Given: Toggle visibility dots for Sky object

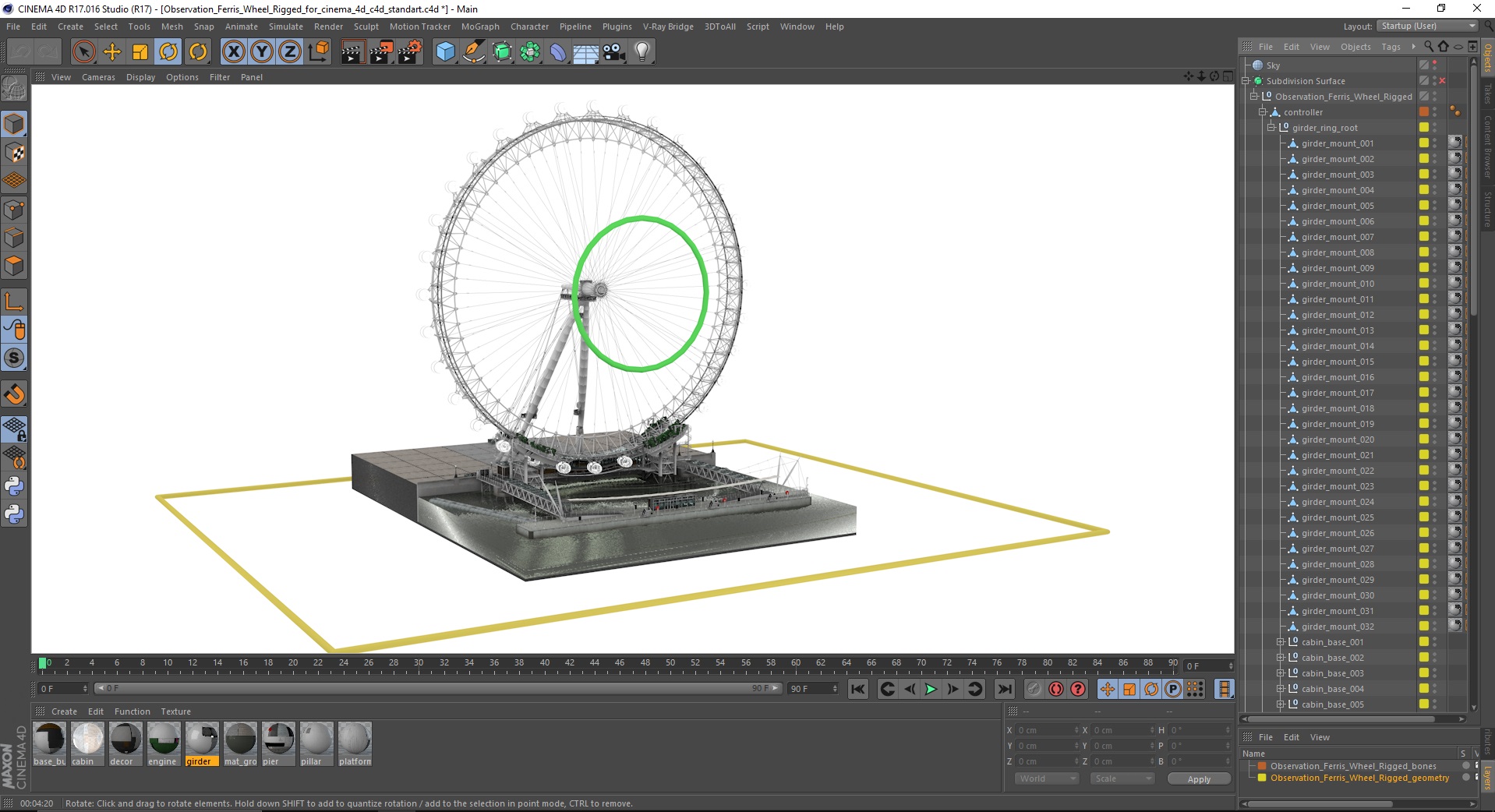Looking at the screenshot, I should 1435,65.
